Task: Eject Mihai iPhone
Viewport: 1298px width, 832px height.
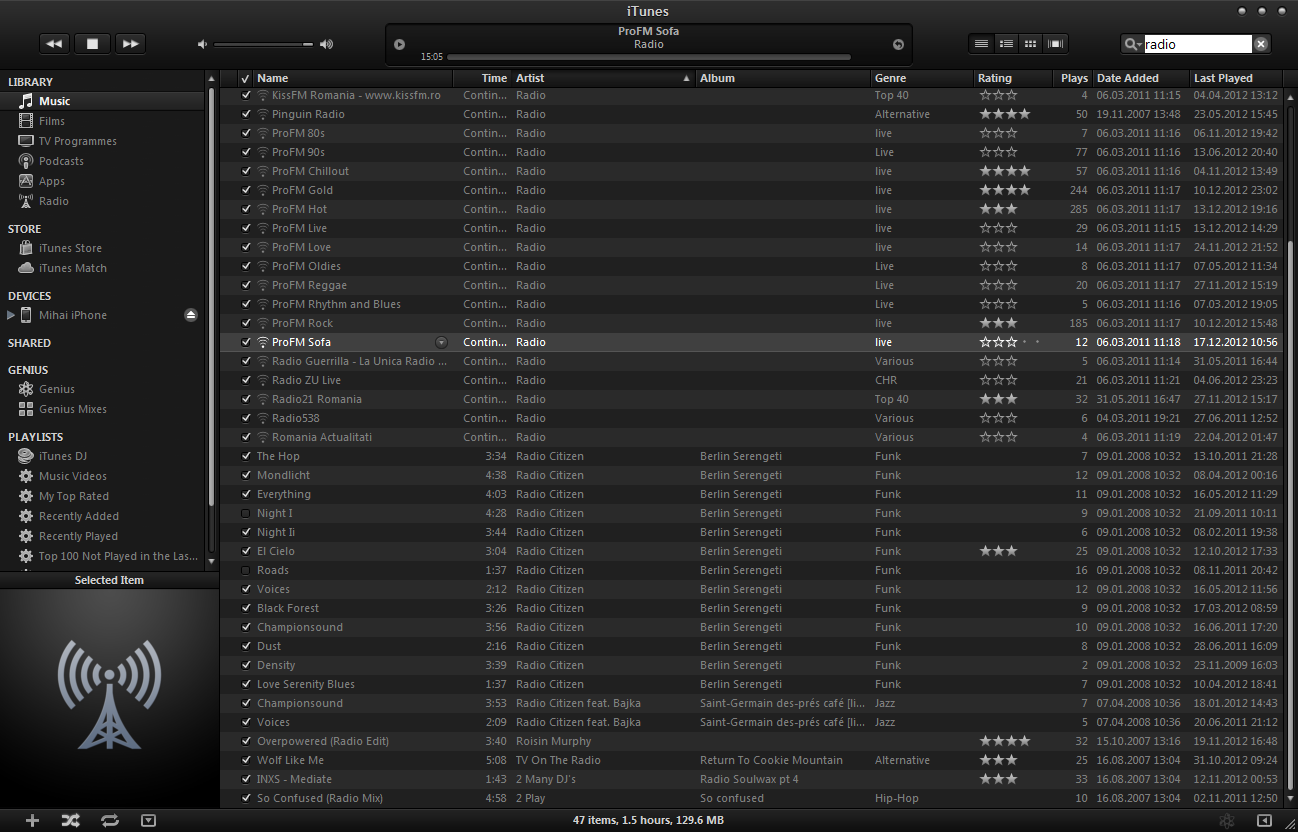Action: pyautogui.click(x=191, y=315)
